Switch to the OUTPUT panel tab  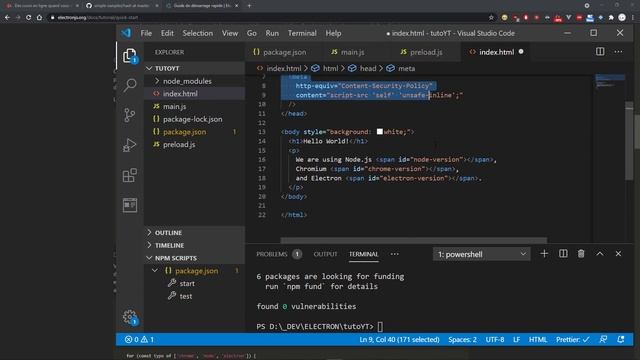tap(325, 254)
